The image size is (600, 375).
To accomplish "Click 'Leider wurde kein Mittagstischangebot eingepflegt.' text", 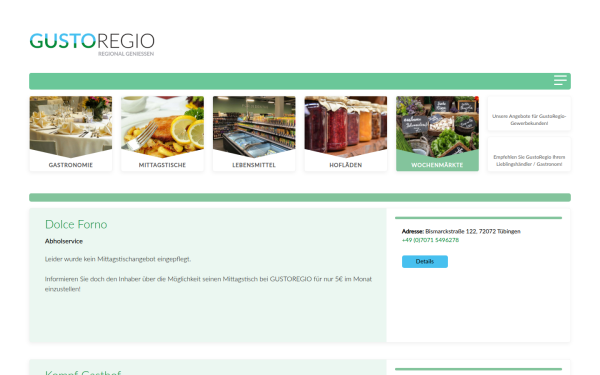I will point(118,259).
